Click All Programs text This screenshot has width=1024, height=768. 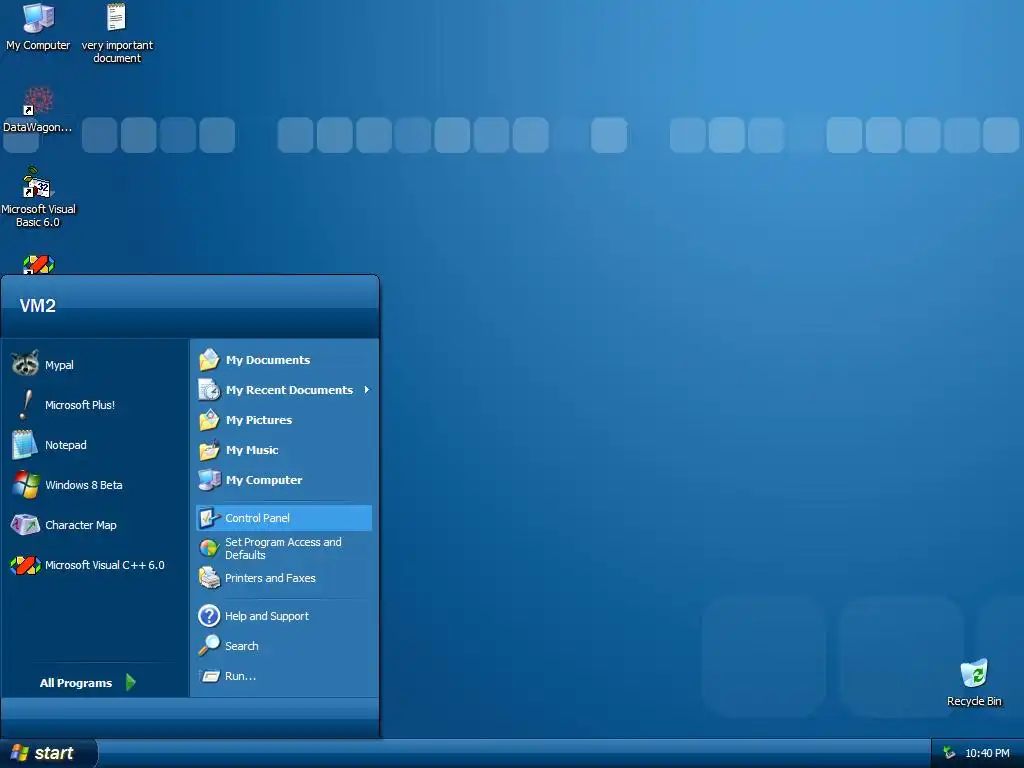pyautogui.click(x=76, y=683)
